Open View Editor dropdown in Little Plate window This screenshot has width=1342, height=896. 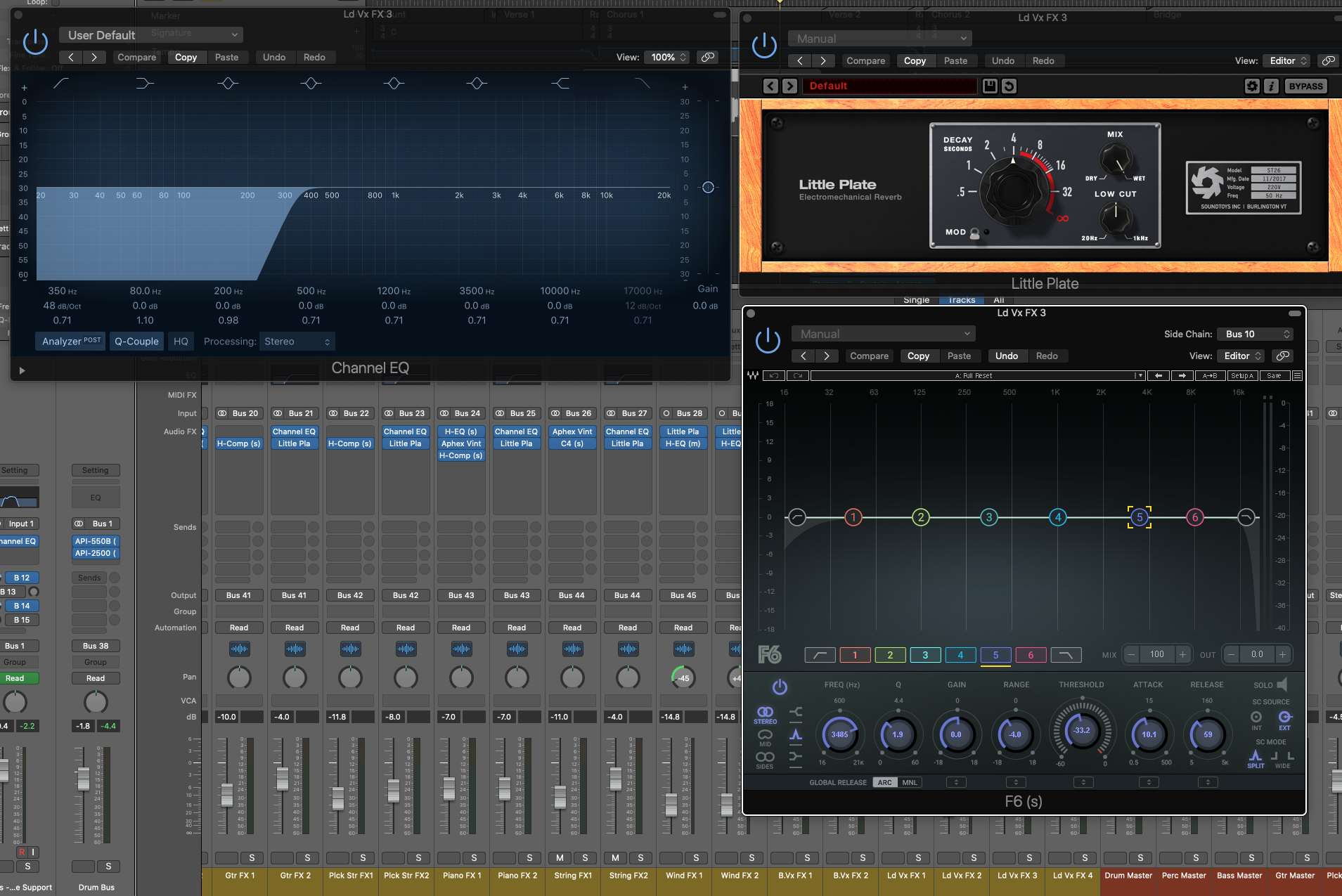1288,60
